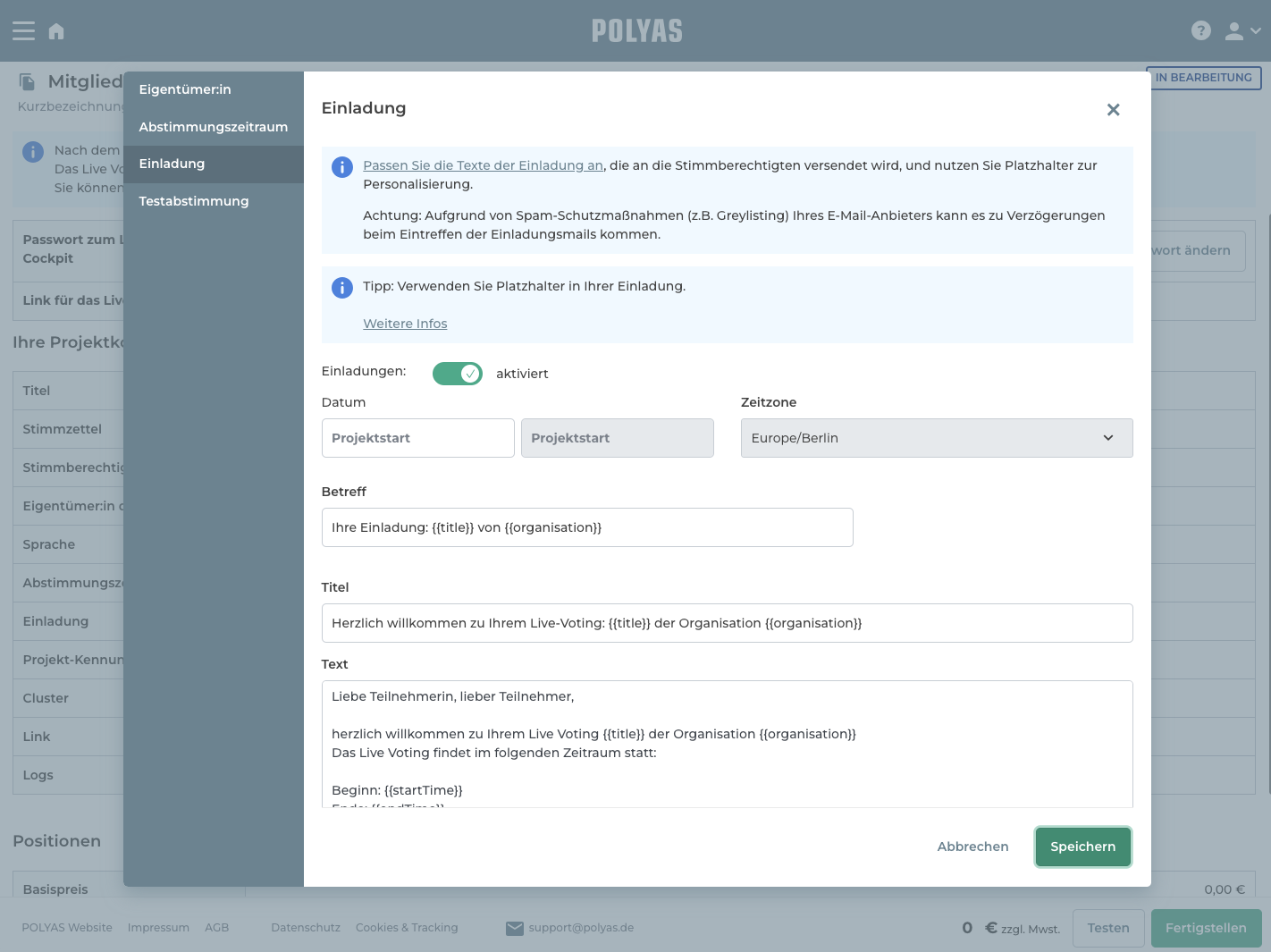The image size is (1271, 952).
Task: Click the Betreff subject input field
Action: pyautogui.click(x=587, y=527)
